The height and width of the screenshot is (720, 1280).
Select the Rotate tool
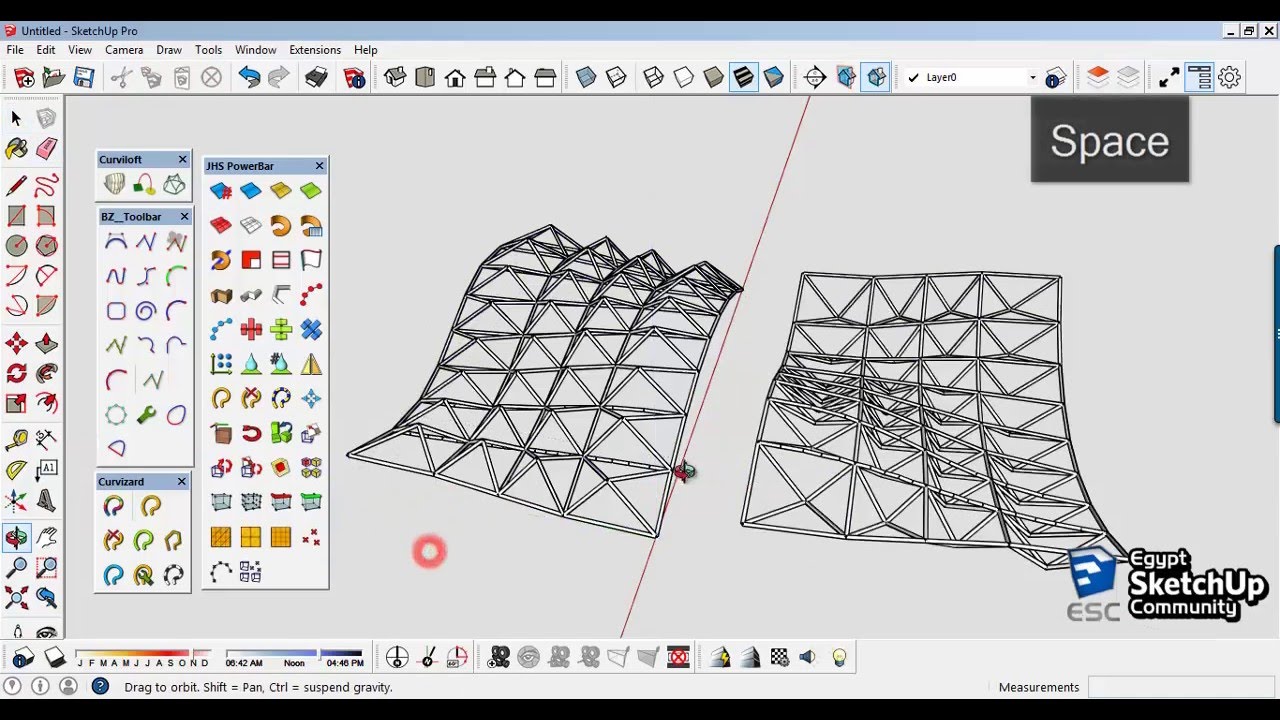coord(16,374)
